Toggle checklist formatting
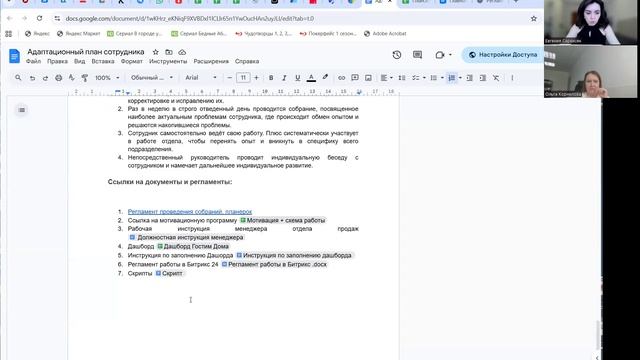Image resolution: width=640 pixels, height=360 pixels. pos(416,78)
